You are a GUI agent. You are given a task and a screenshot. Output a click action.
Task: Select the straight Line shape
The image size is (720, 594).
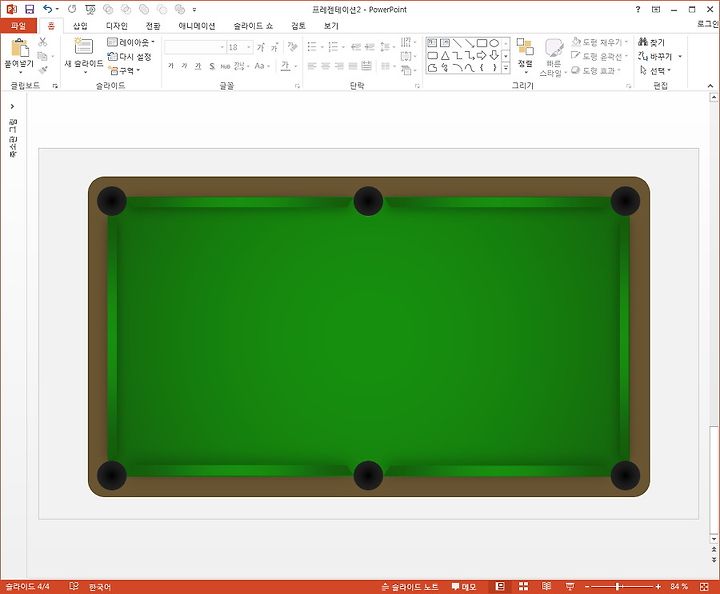[x=456, y=43]
